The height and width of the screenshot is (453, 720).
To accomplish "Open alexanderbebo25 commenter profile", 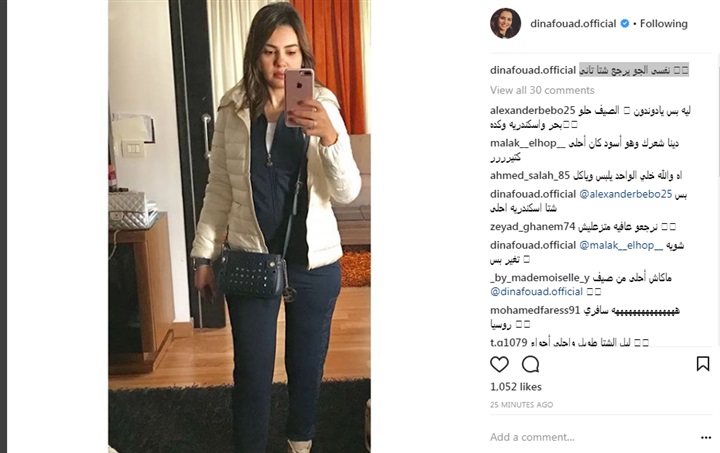I will click(533, 111).
